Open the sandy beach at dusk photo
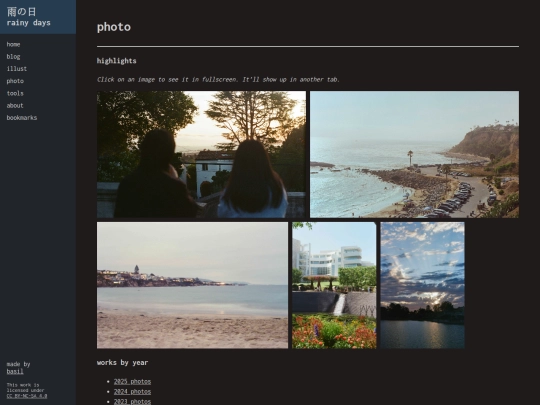 coord(192,285)
